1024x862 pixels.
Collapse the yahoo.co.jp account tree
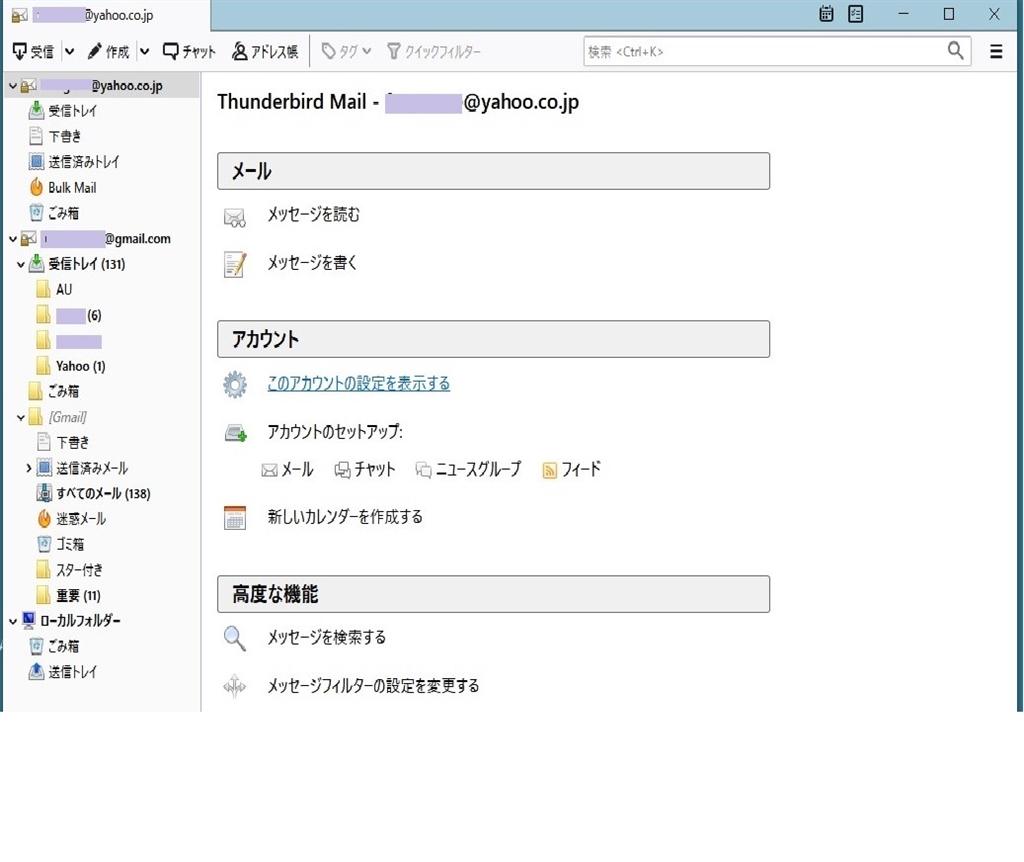[12, 86]
